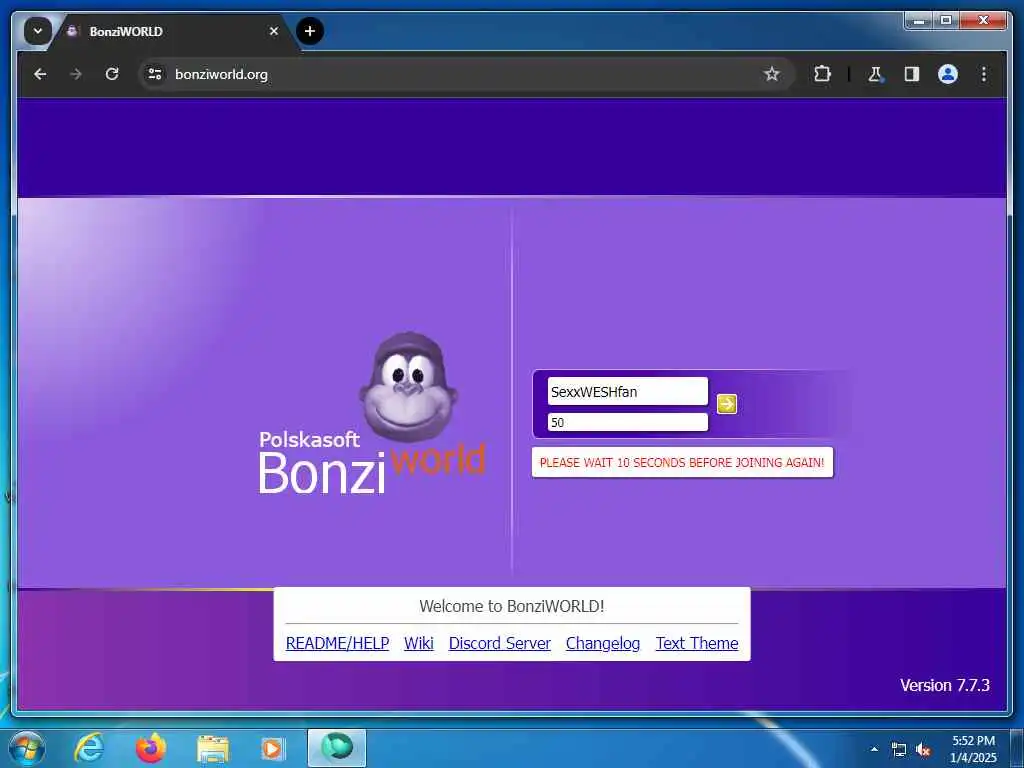Viewport: 1024px width, 768px height.
Task: Open the browser profile avatar
Action: pyautogui.click(x=948, y=74)
